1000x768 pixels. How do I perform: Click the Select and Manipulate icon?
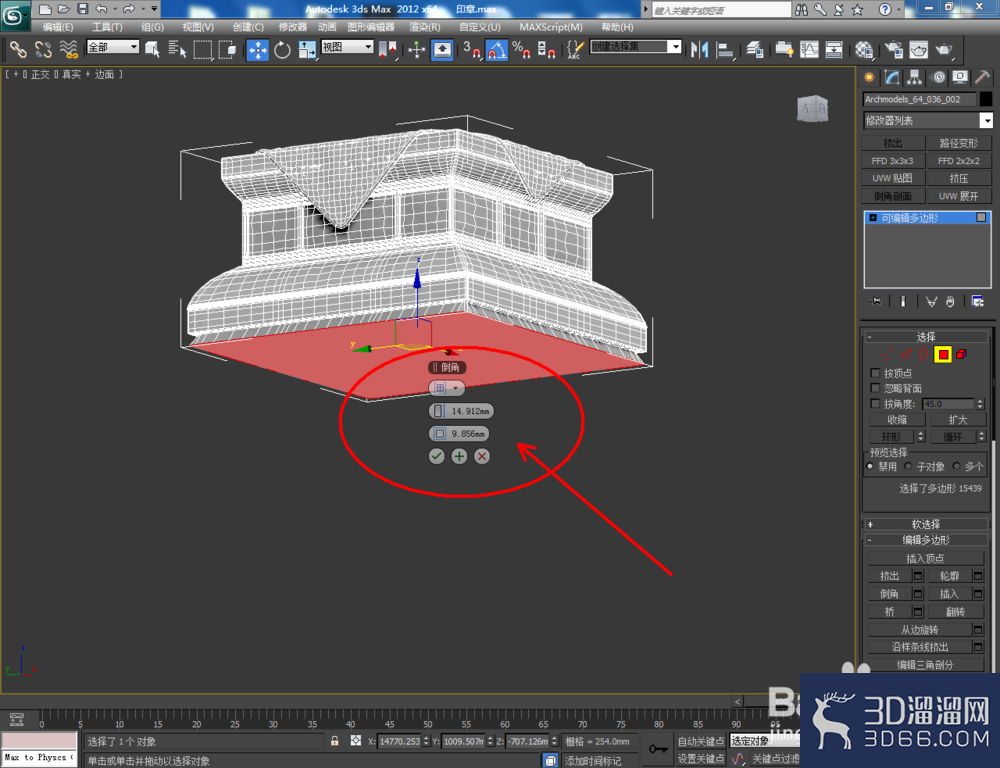(416, 50)
